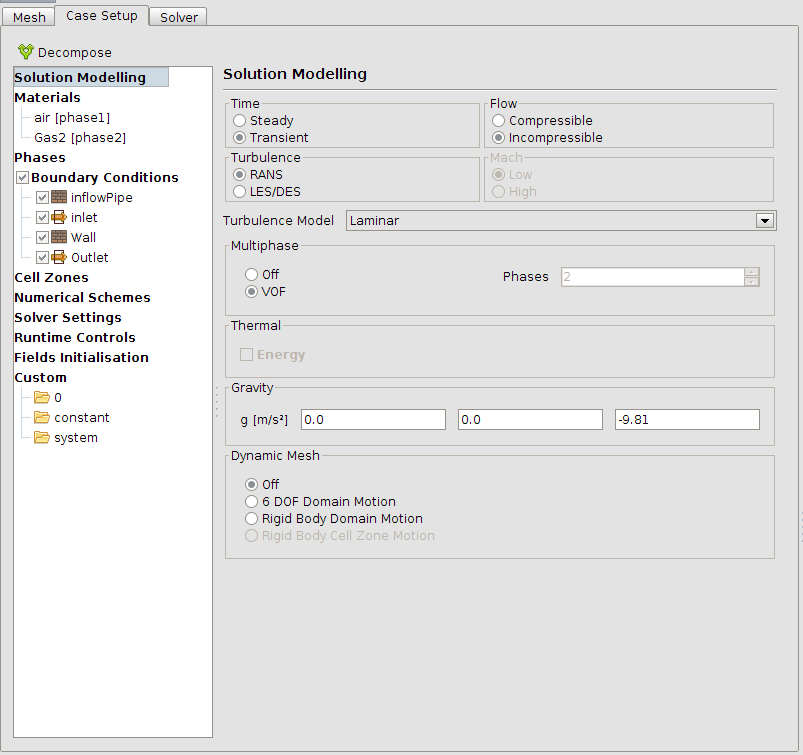
Task: Turn Multiphase Off radio button
Action: (x=251, y=275)
